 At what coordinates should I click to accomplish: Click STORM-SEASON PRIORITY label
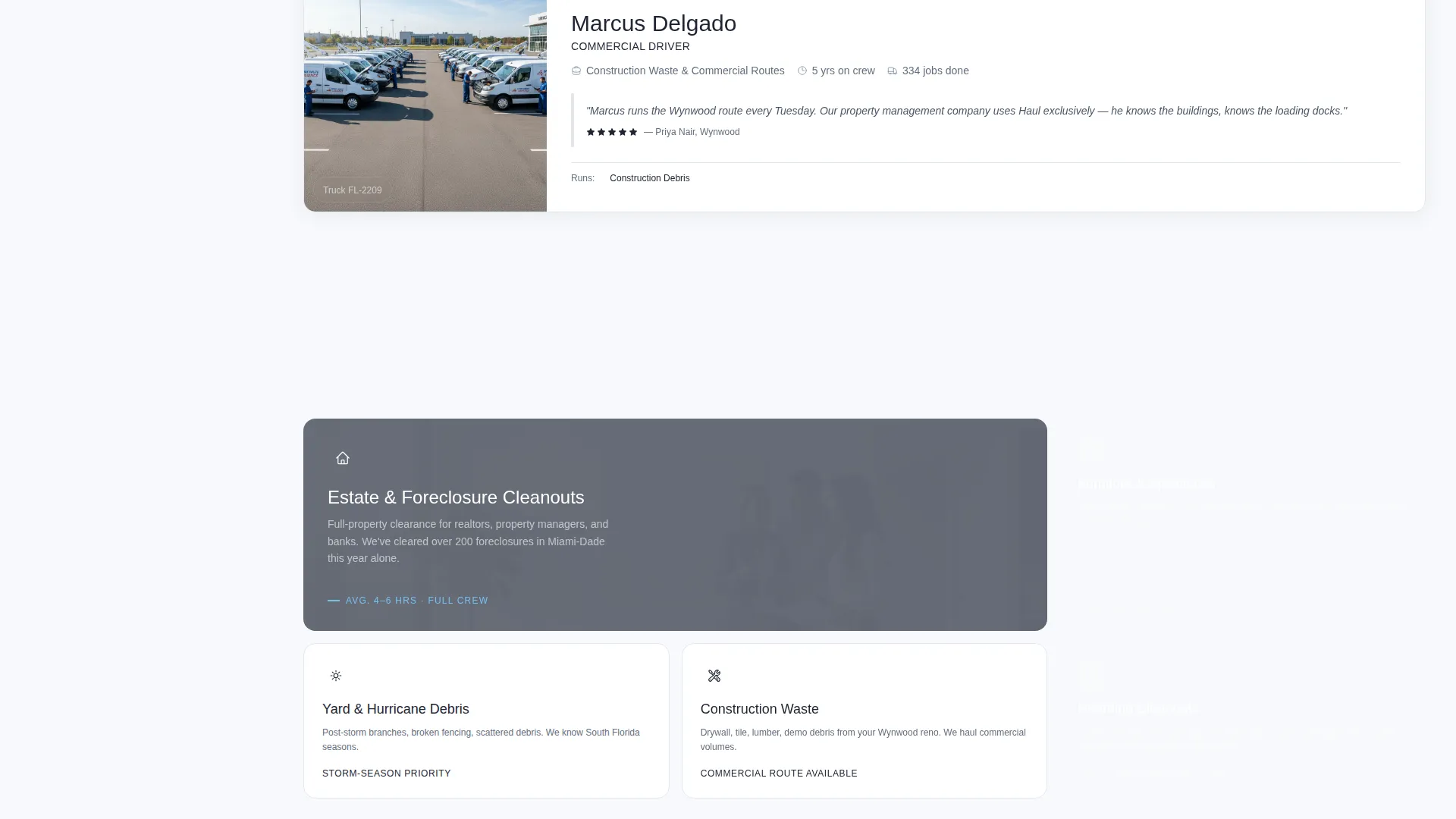click(x=387, y=773)
